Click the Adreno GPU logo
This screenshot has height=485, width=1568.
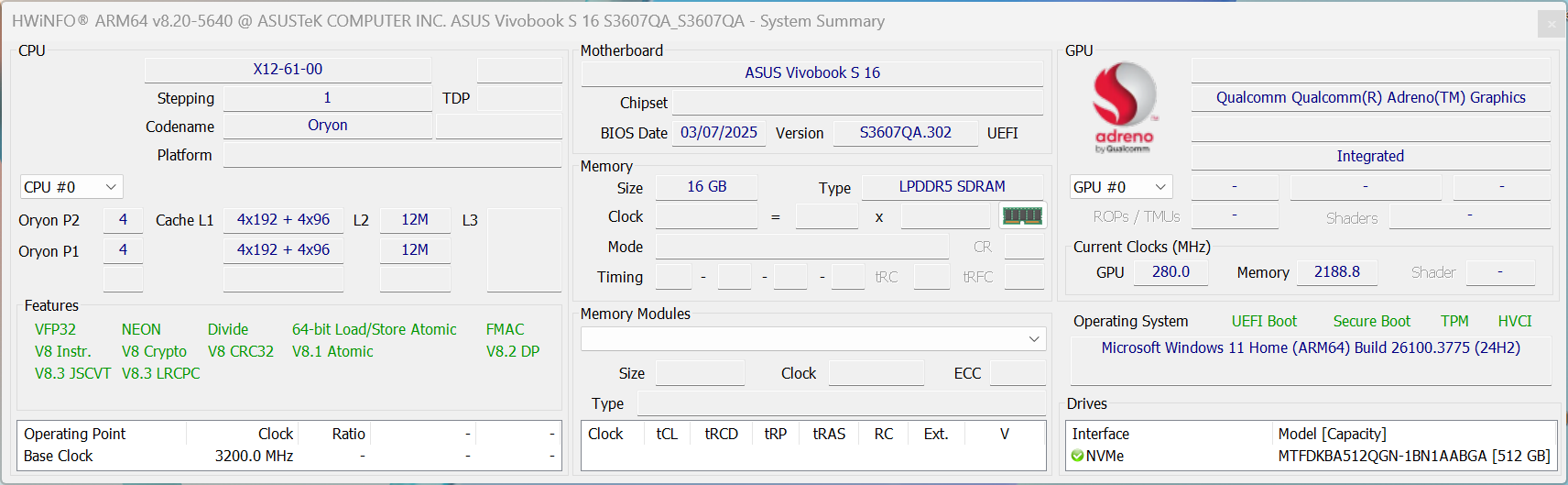click(x=1124, y=106)
